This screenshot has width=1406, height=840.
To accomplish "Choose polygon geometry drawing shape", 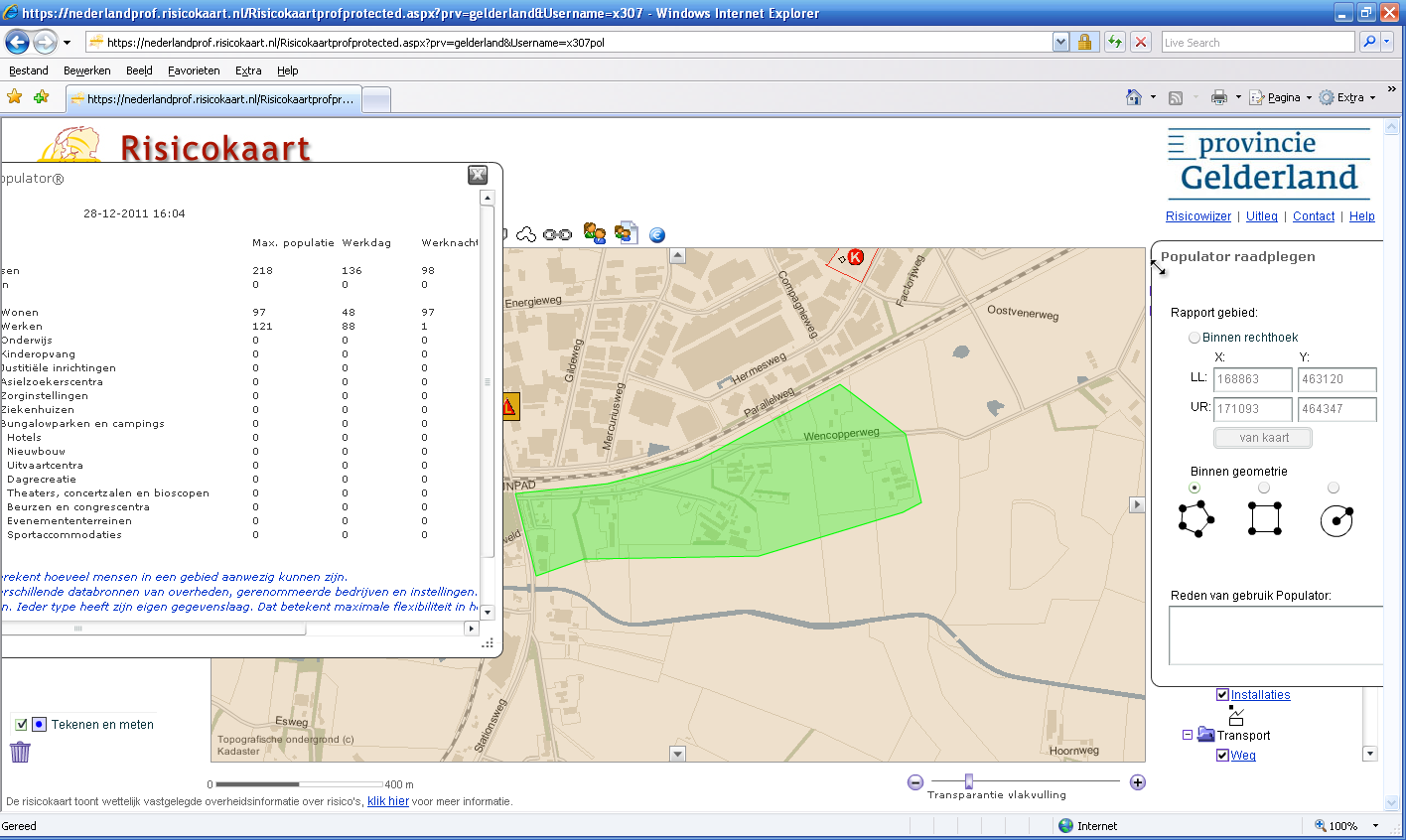I will click(1196, 519).
